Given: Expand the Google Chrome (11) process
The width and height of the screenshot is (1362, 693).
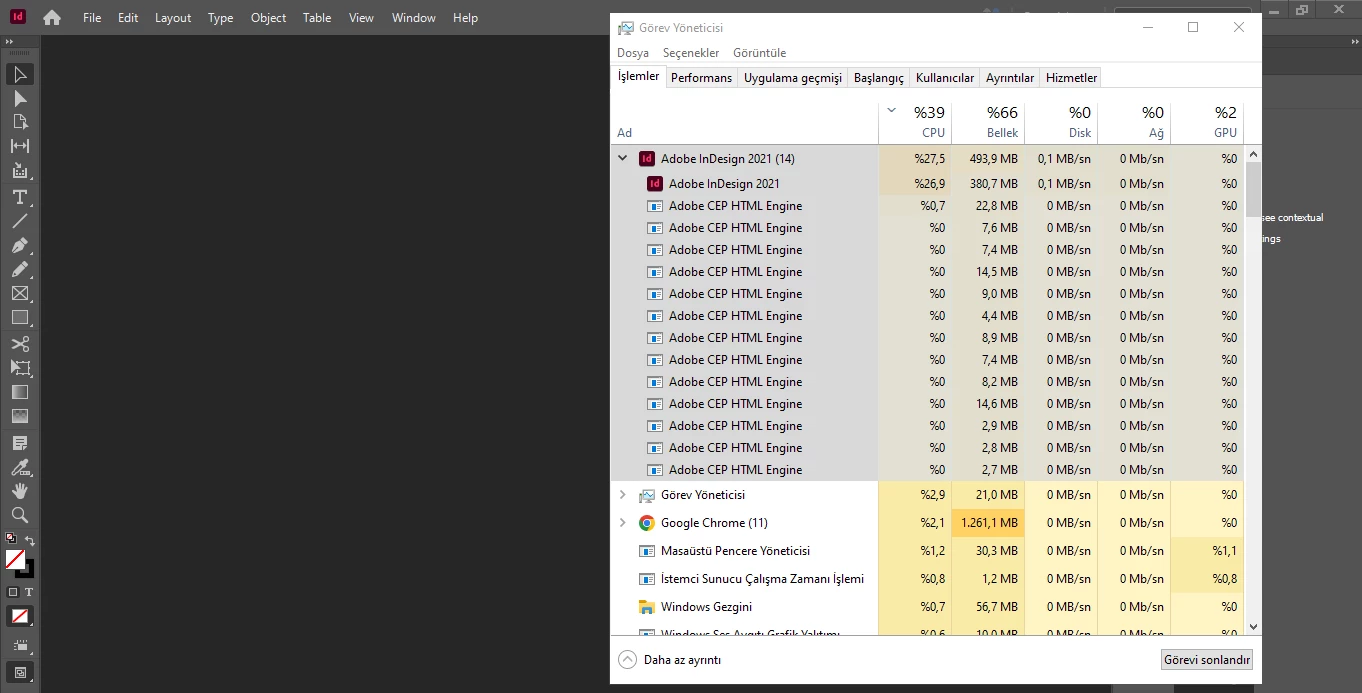Looking at the screenshot, I should [622, 523].
